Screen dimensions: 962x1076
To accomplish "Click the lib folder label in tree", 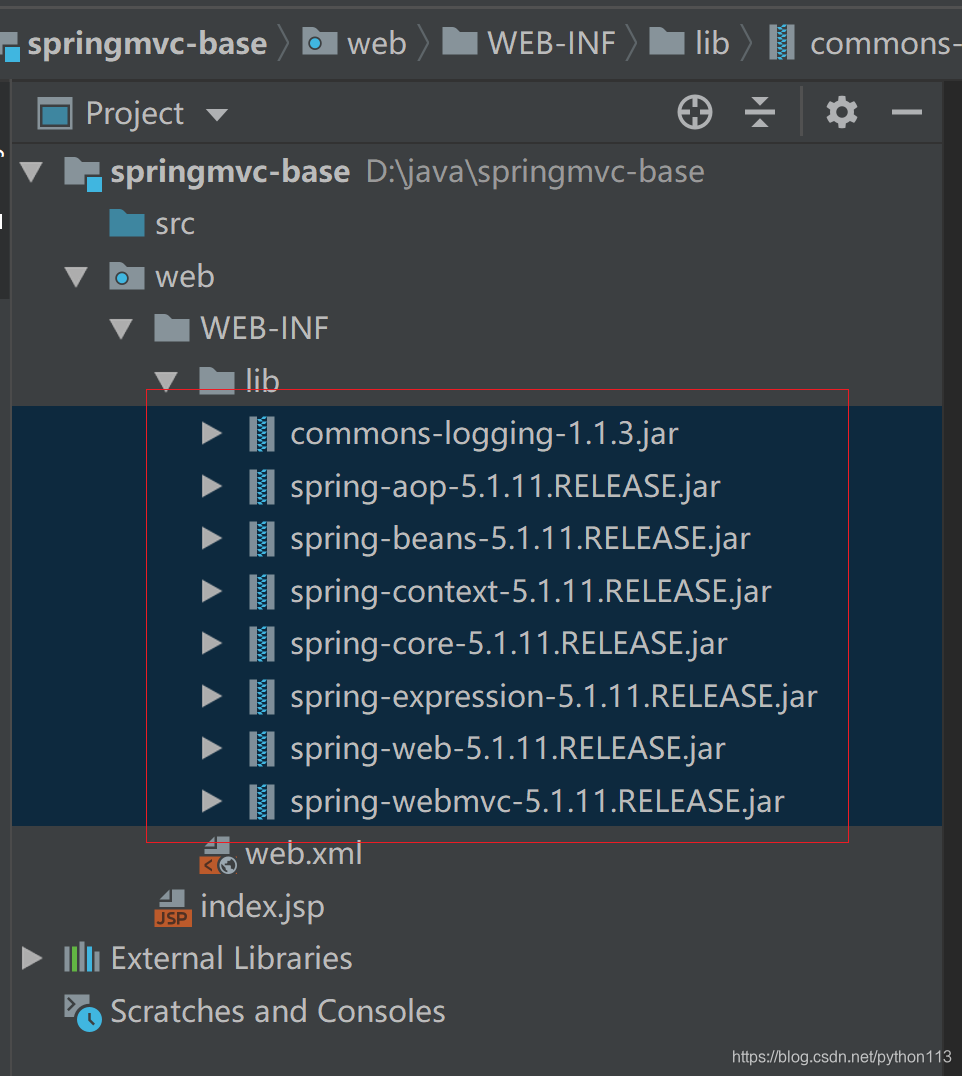I will (262, 382).
